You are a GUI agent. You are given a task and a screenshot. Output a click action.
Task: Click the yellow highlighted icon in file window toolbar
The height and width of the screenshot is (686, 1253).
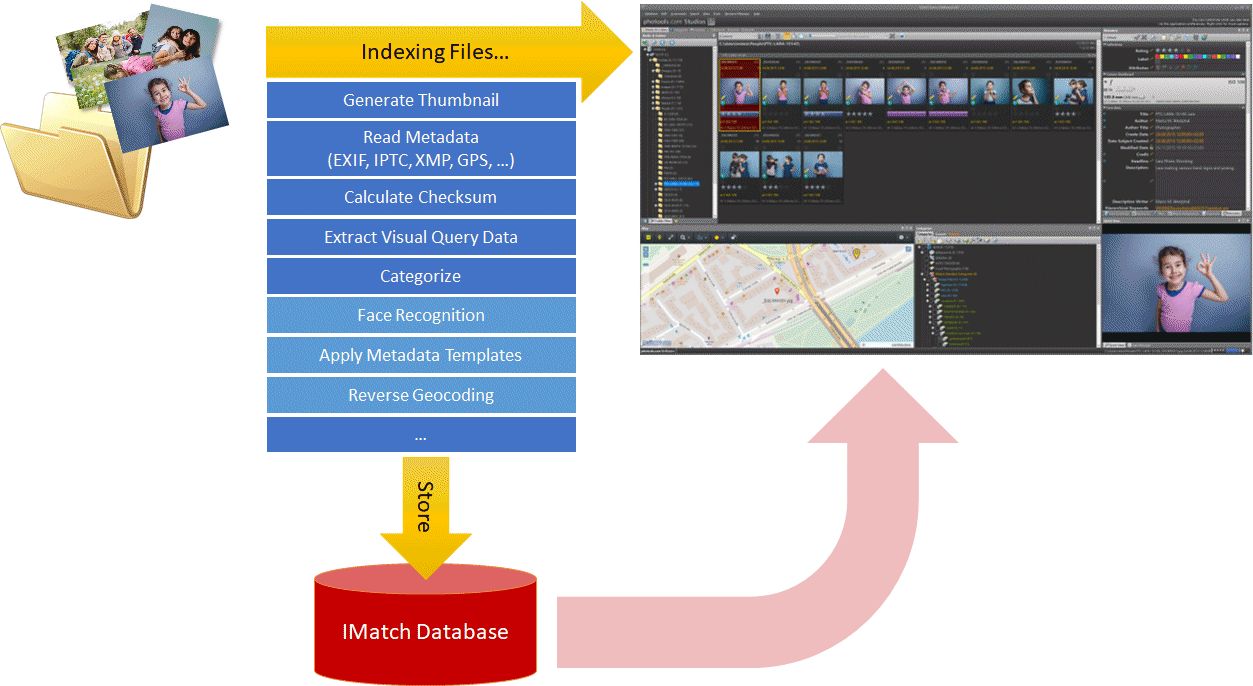tap(787, 36)
